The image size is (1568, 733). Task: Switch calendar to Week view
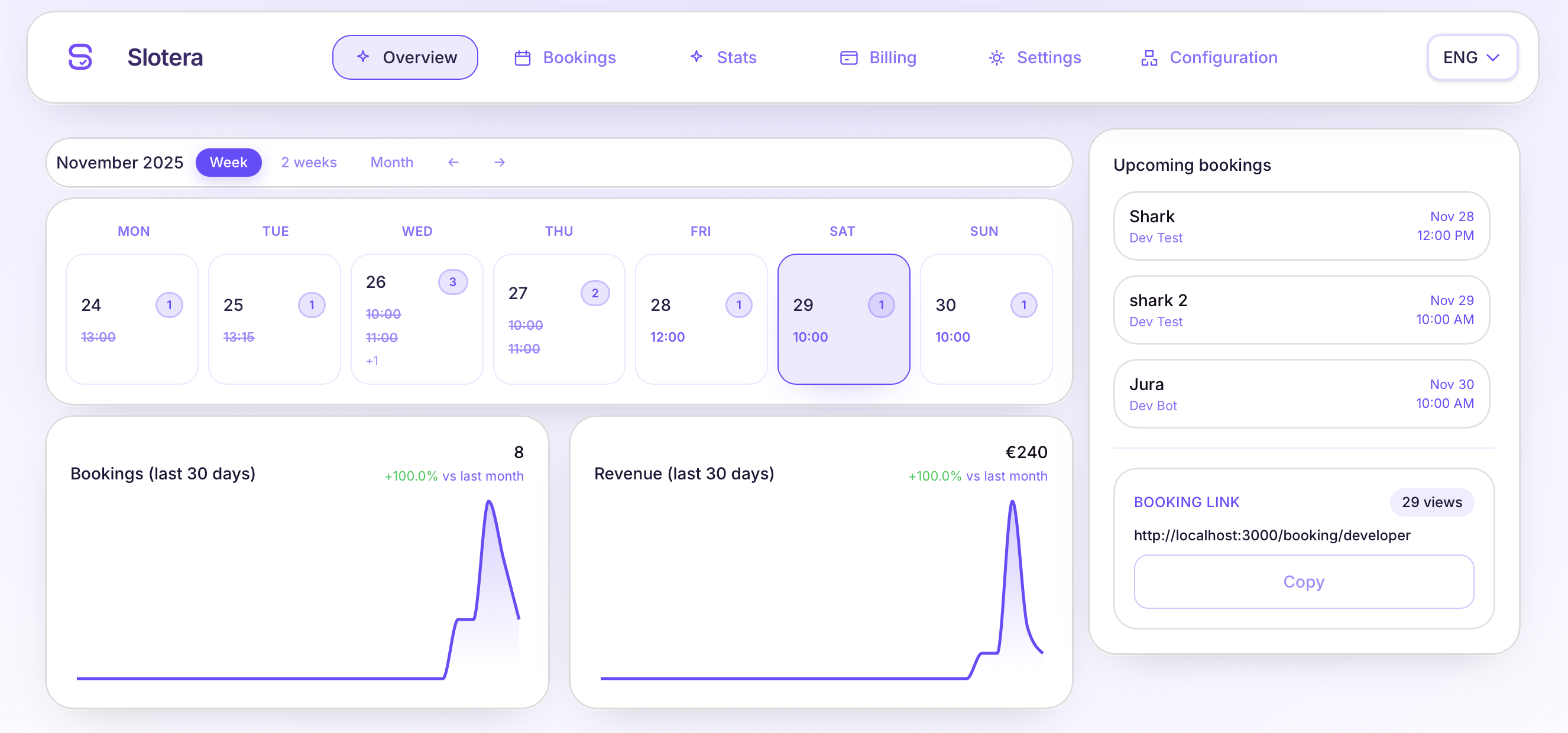(x=228, y=163)
